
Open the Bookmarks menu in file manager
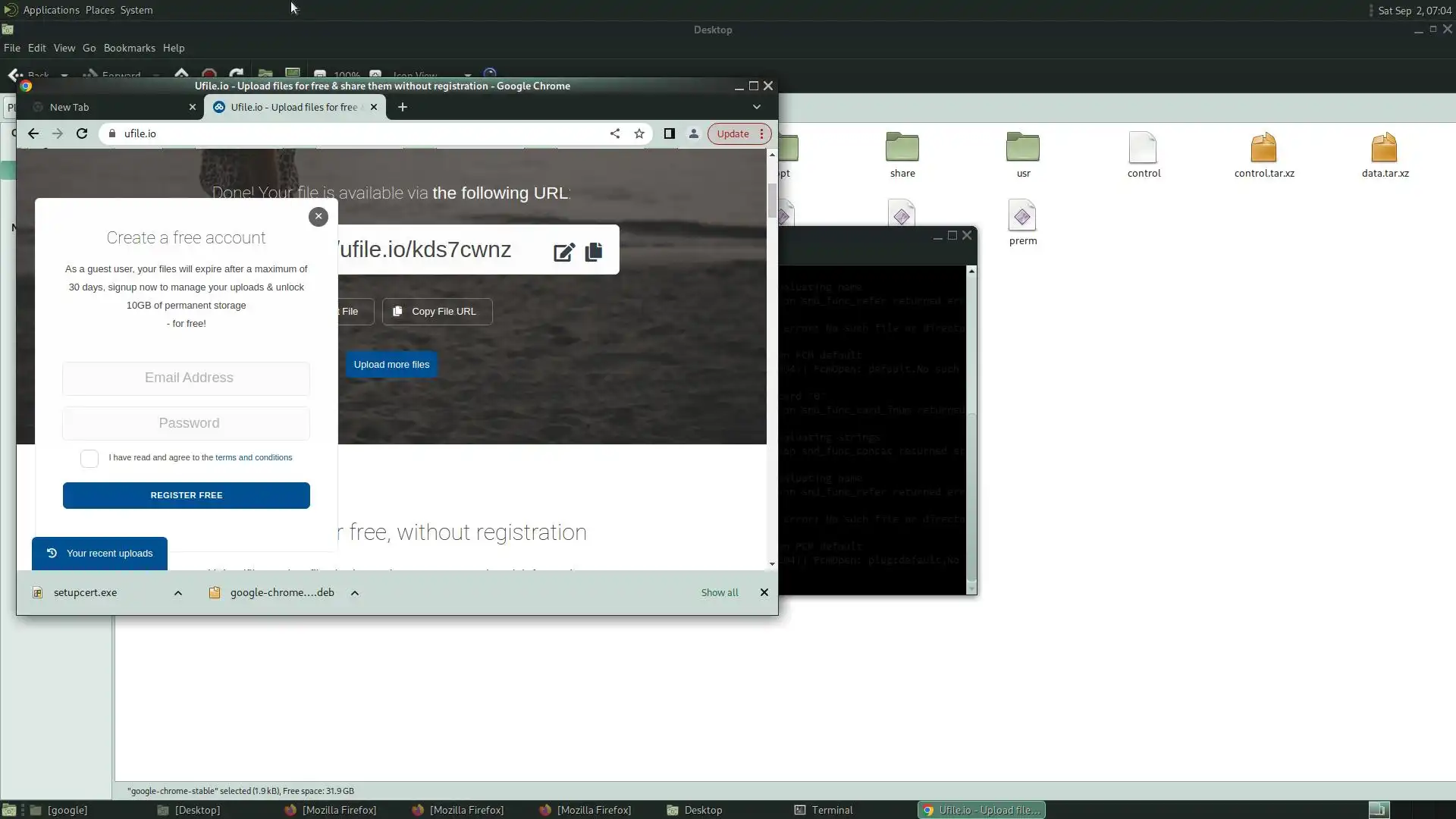click(129, 48)
